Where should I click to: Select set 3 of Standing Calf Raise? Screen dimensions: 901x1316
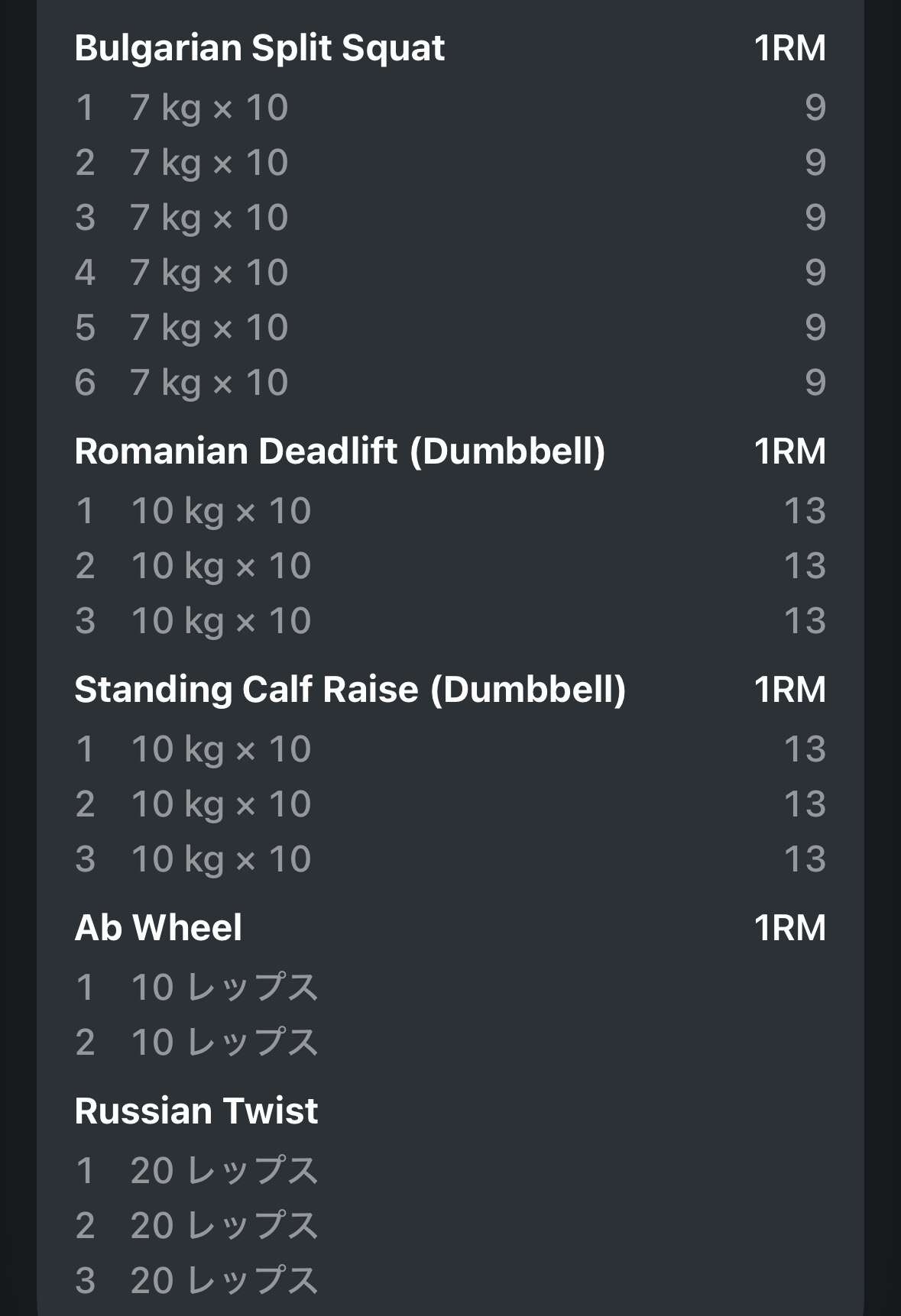click(221, 859)
